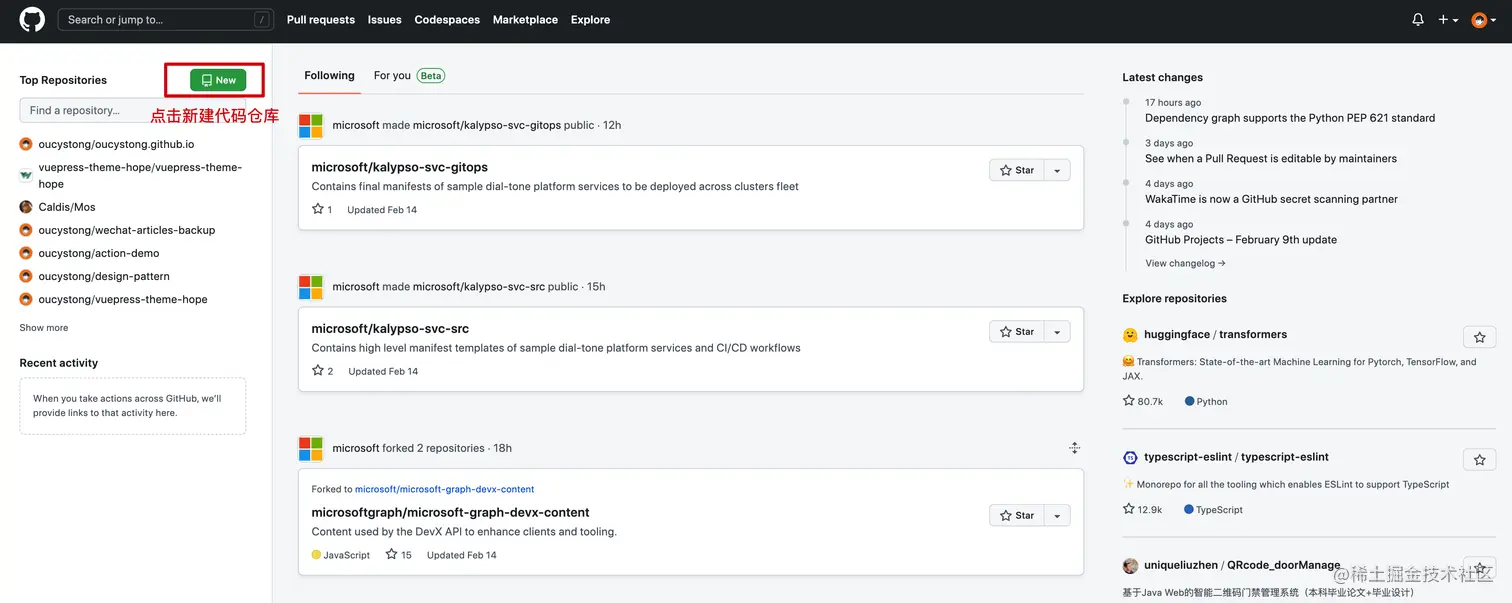Open oucystong/design-pattern repository
The width and height of the screenshot is (1512, 603).
pyautogui.click(x=104, y=276)
